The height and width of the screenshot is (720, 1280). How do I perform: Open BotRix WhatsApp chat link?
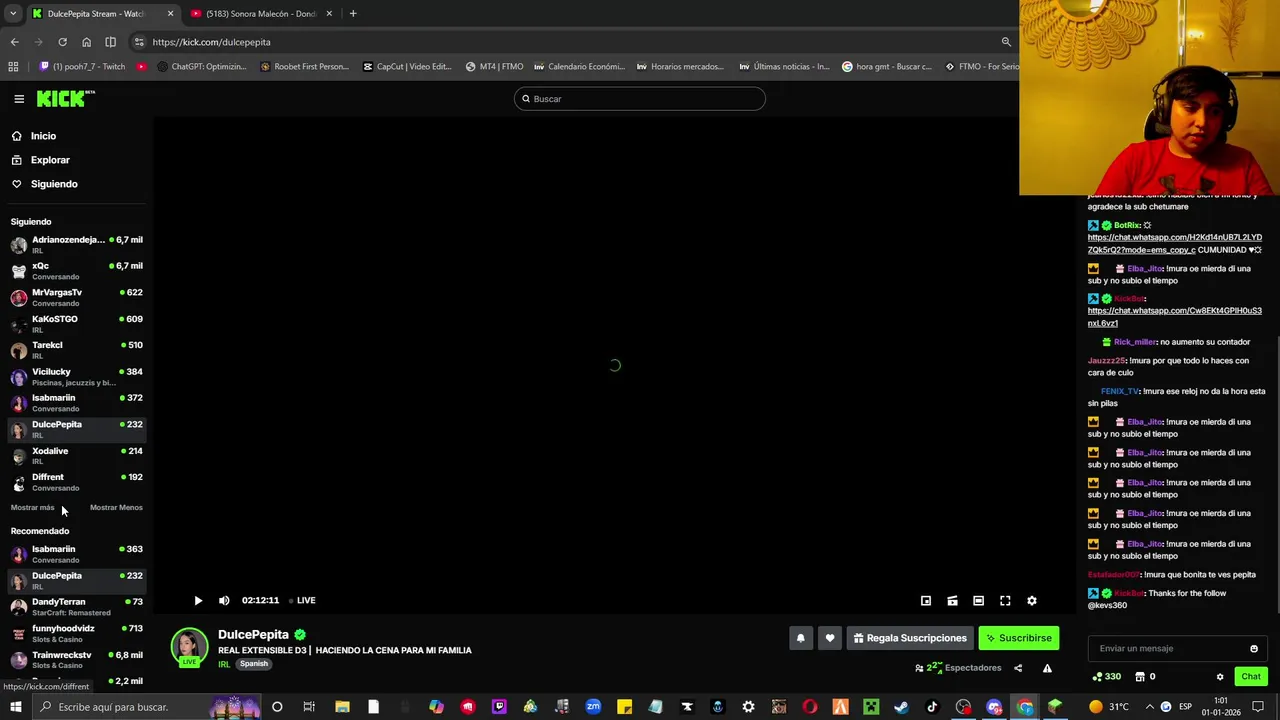pos(1174,244)
